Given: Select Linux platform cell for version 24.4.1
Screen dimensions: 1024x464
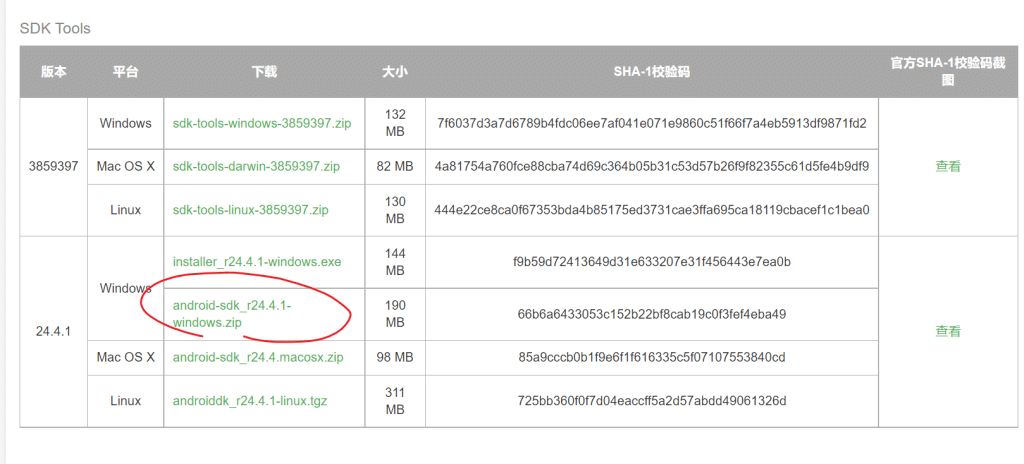Looking at the screenshot, I should [x=125, y=401].
